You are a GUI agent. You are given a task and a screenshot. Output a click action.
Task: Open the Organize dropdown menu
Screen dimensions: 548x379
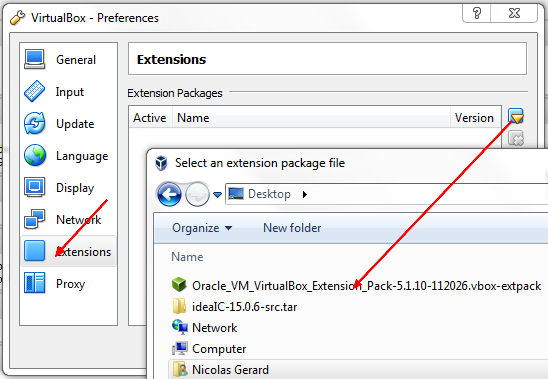(202, 228)
